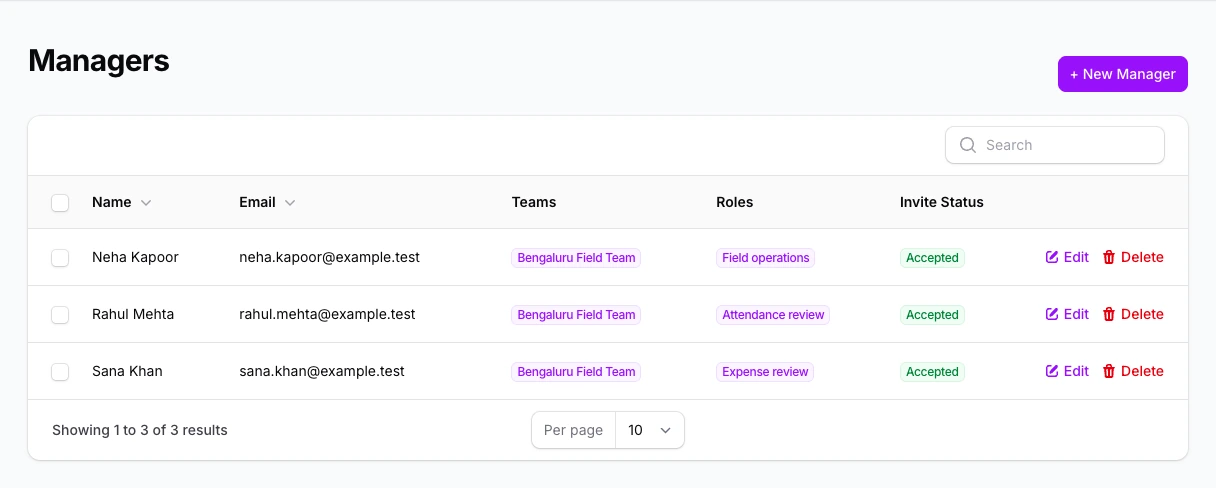Edit the Neha Kapoor row

[x=1067, y=257]
